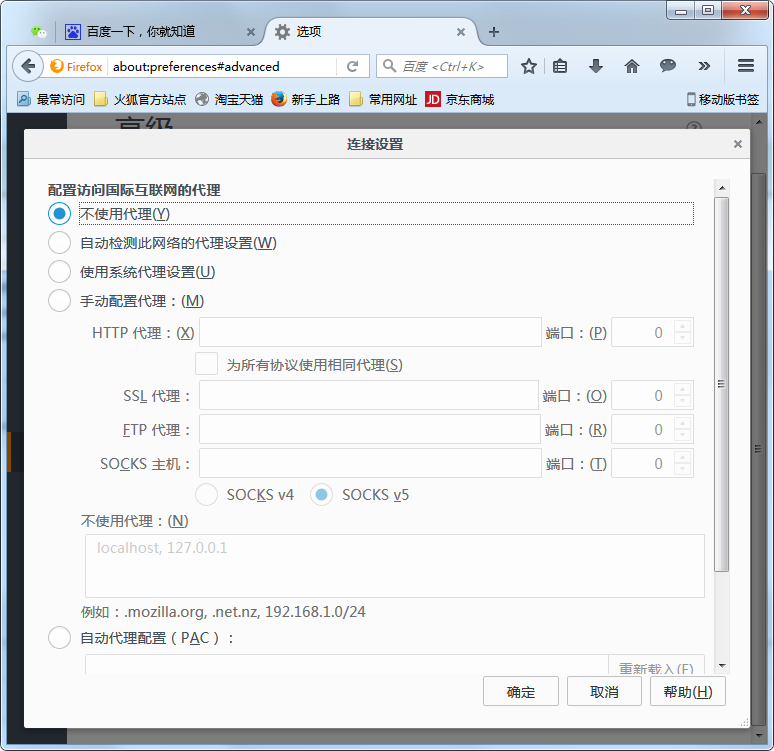
Task: Click the back navigation arrow
Action: [28, 66]
